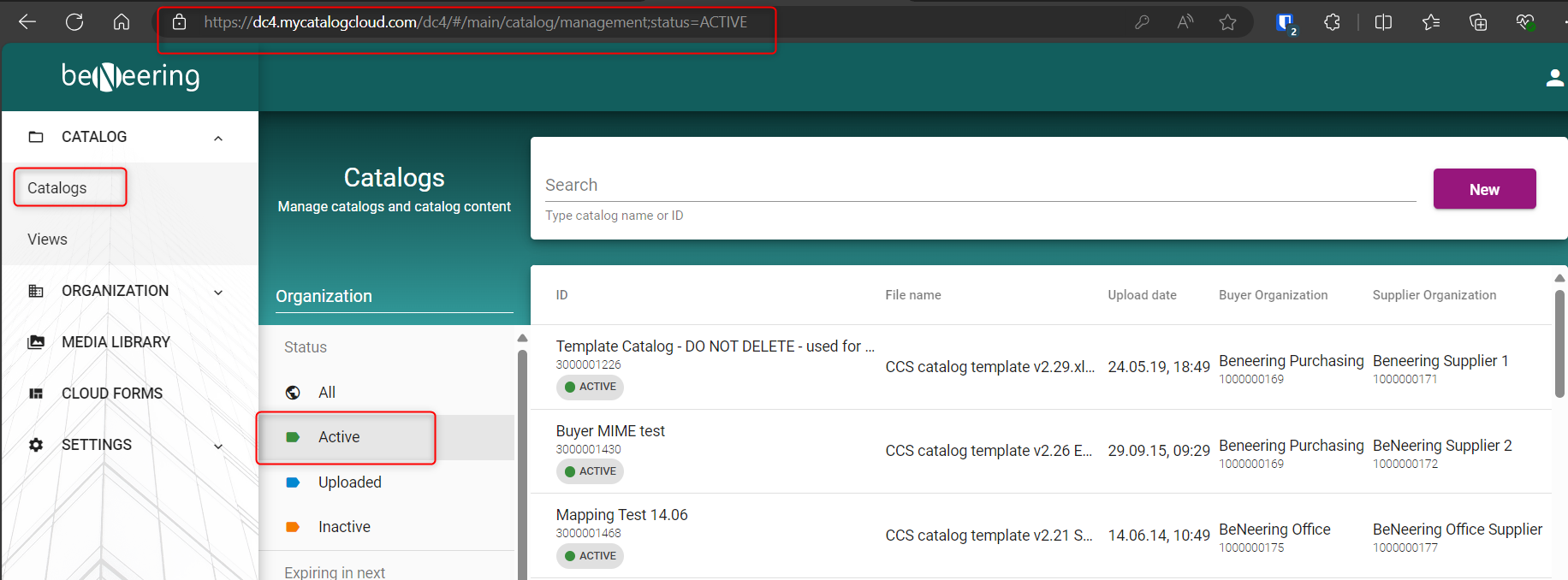Image resolution: width=1568 pixels, height=580 pixels.
Task: Click the Organization building icon
Action: click(x=36, y=291)
